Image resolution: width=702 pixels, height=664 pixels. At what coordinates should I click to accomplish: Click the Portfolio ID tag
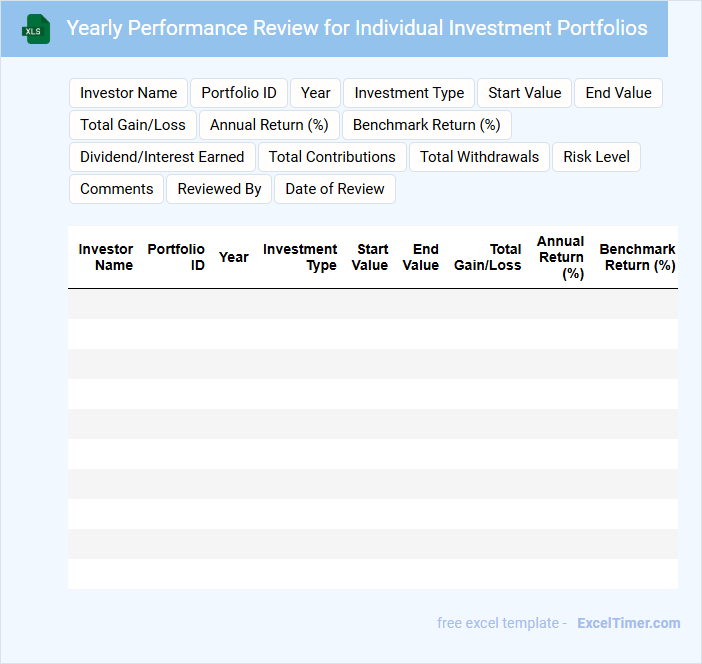point(239,93)
